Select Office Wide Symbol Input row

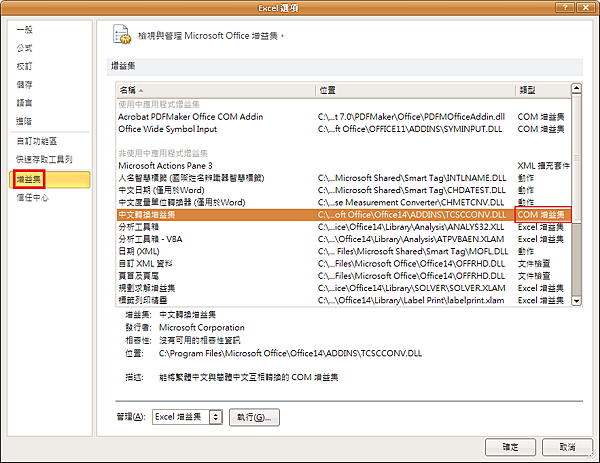coord(344,129)
